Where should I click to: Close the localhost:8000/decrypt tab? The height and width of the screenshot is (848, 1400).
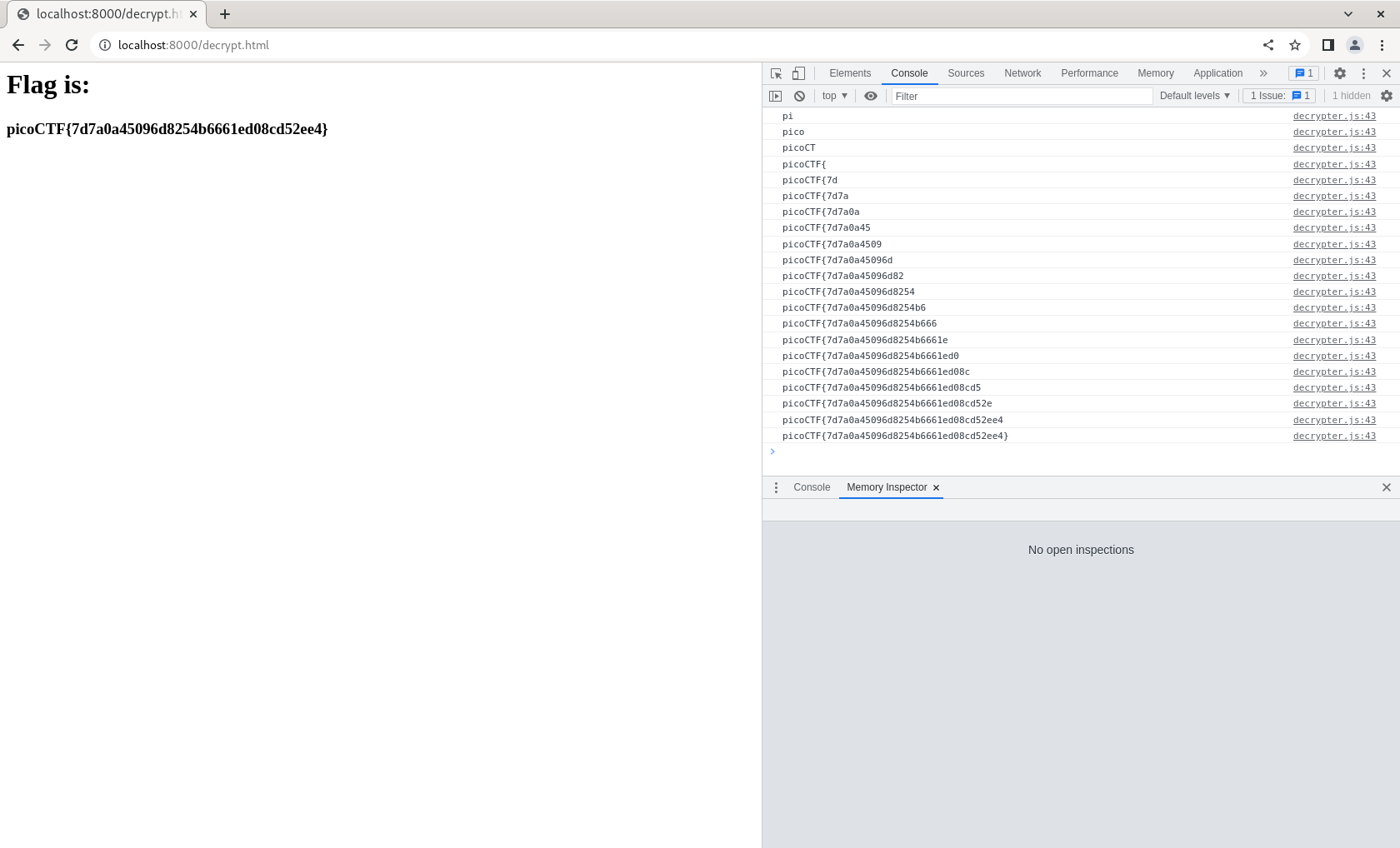click(193, 14)
